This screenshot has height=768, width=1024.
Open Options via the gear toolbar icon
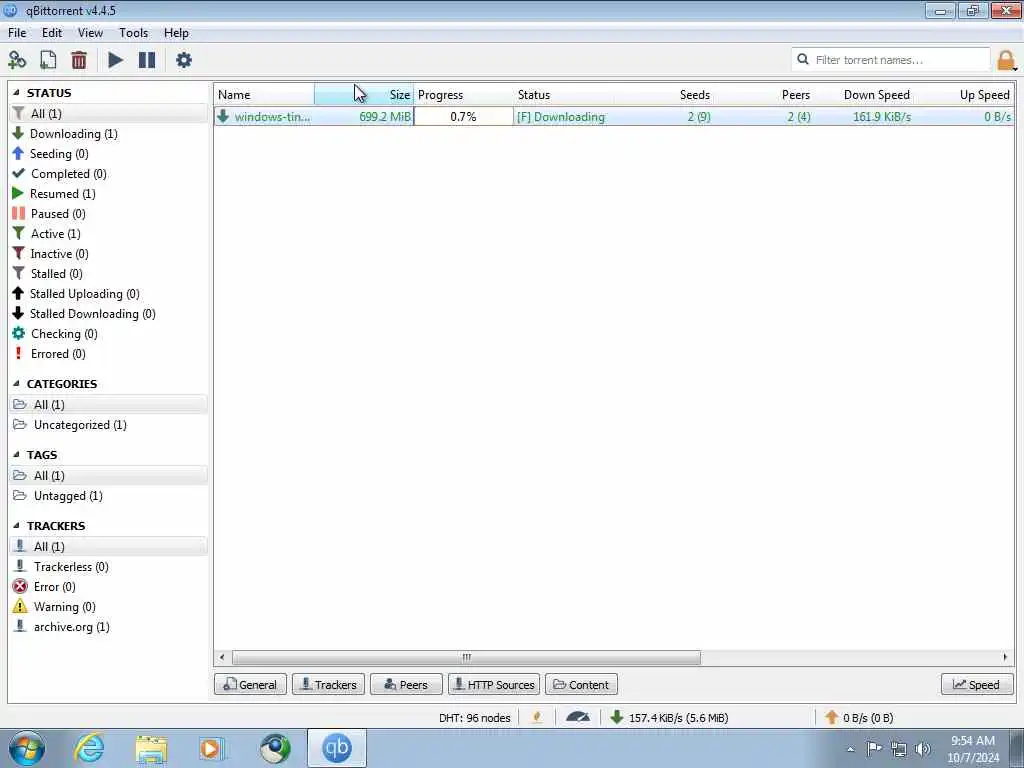coord(184,60)
